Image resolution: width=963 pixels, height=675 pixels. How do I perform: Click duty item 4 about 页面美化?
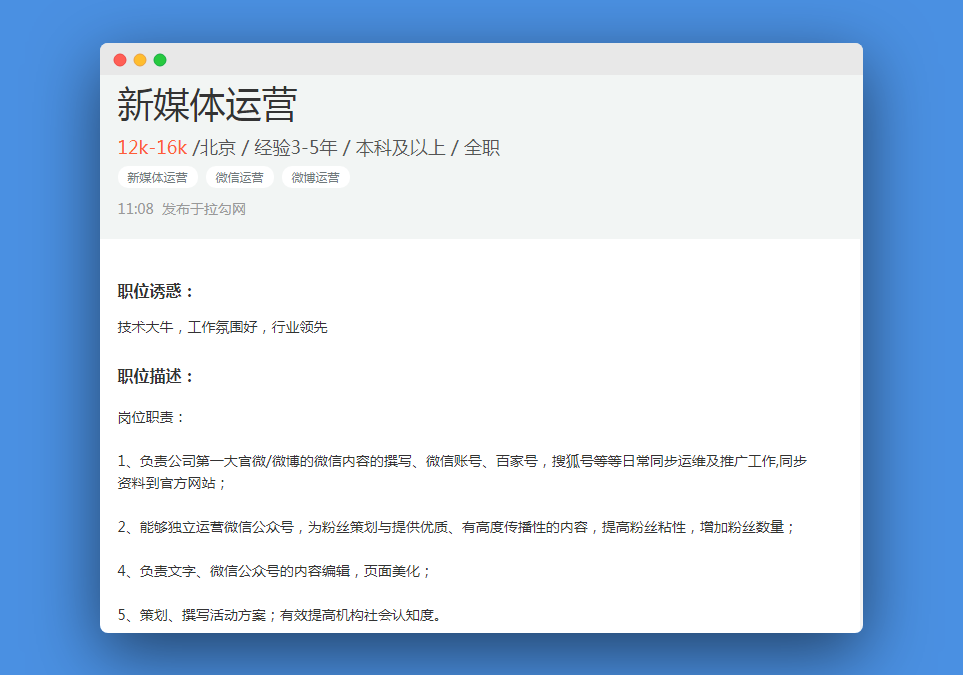(x=273, y=571)
